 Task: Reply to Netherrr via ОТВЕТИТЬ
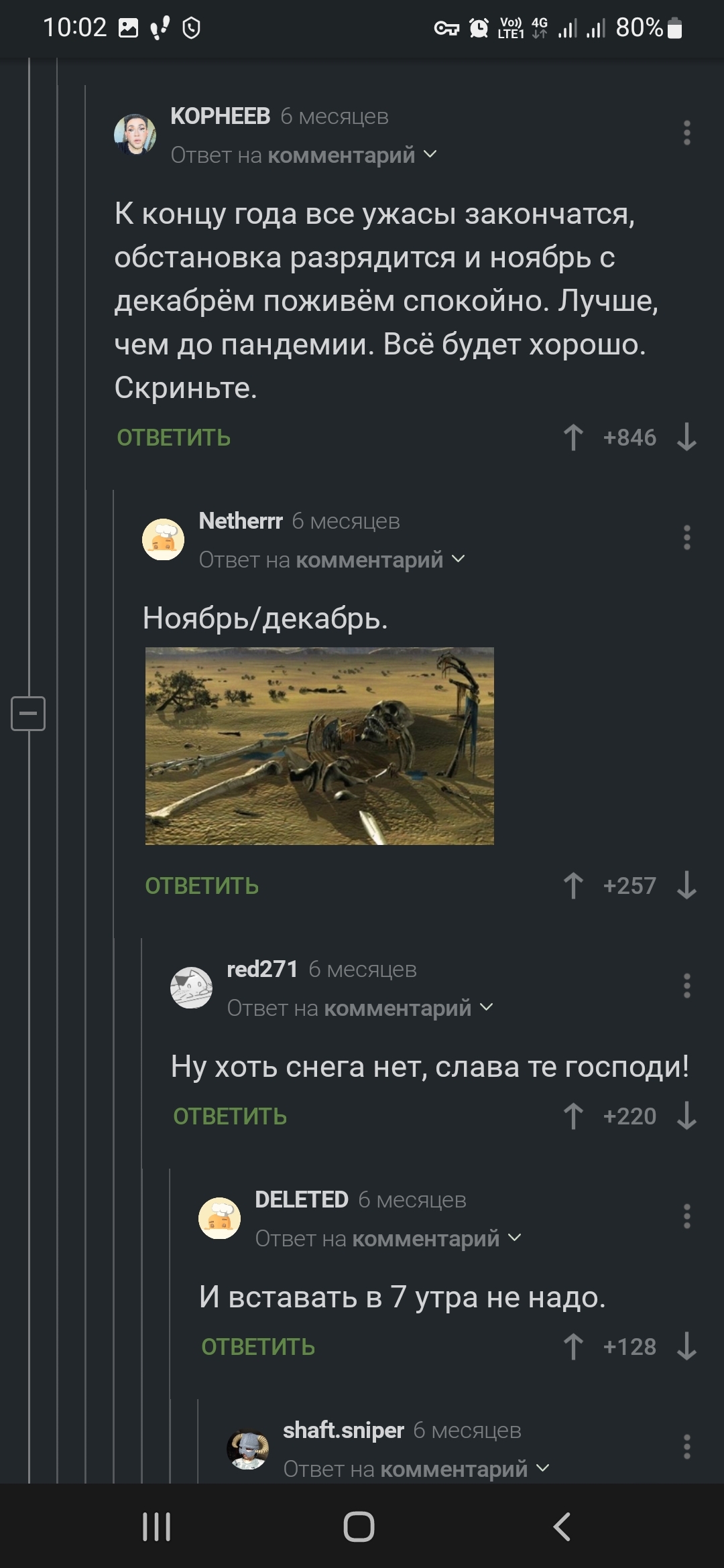click(202, 886)
